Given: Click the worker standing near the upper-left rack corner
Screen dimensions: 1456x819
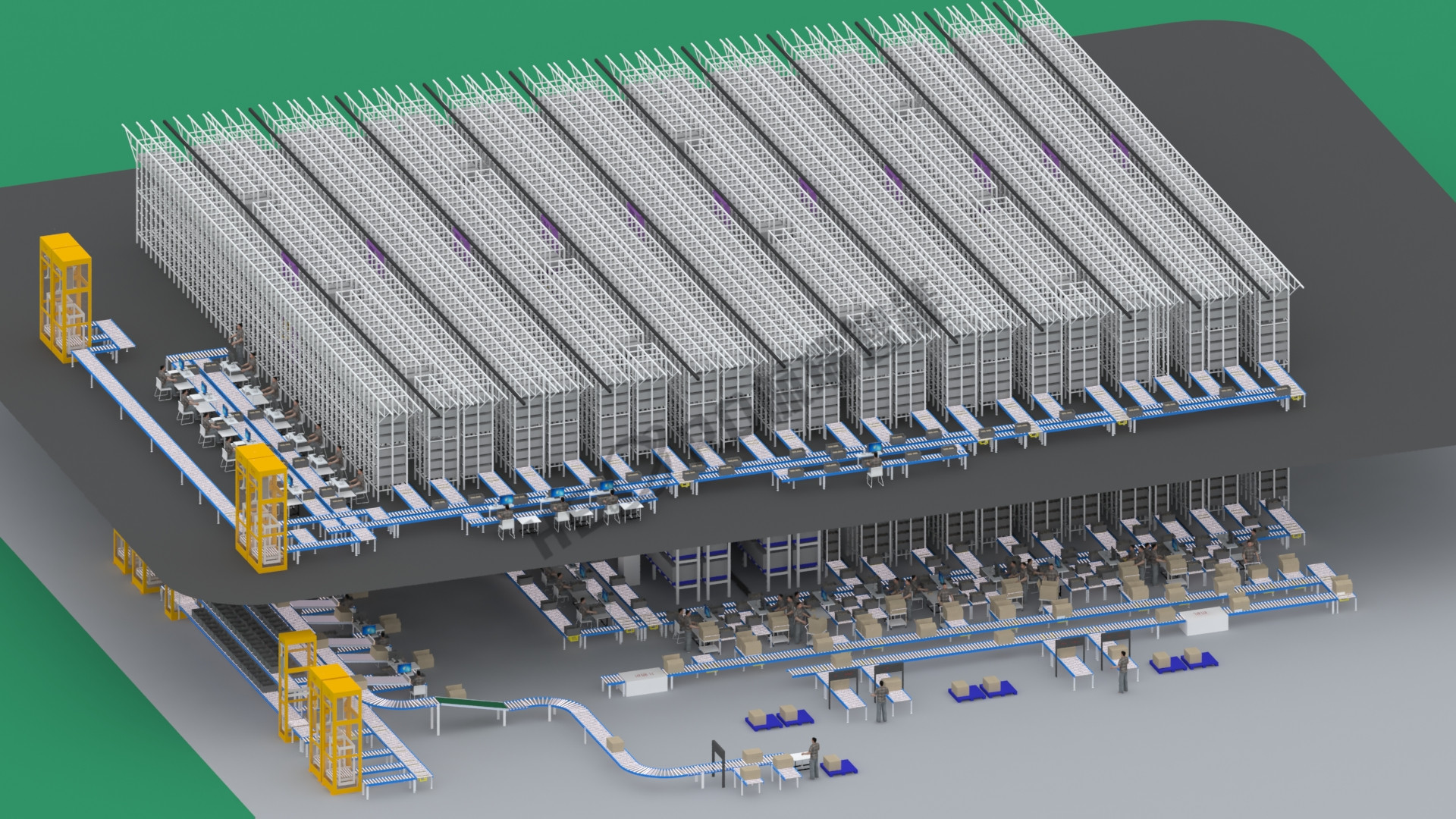Looking at the screenshot, I should tap(240, 343).
